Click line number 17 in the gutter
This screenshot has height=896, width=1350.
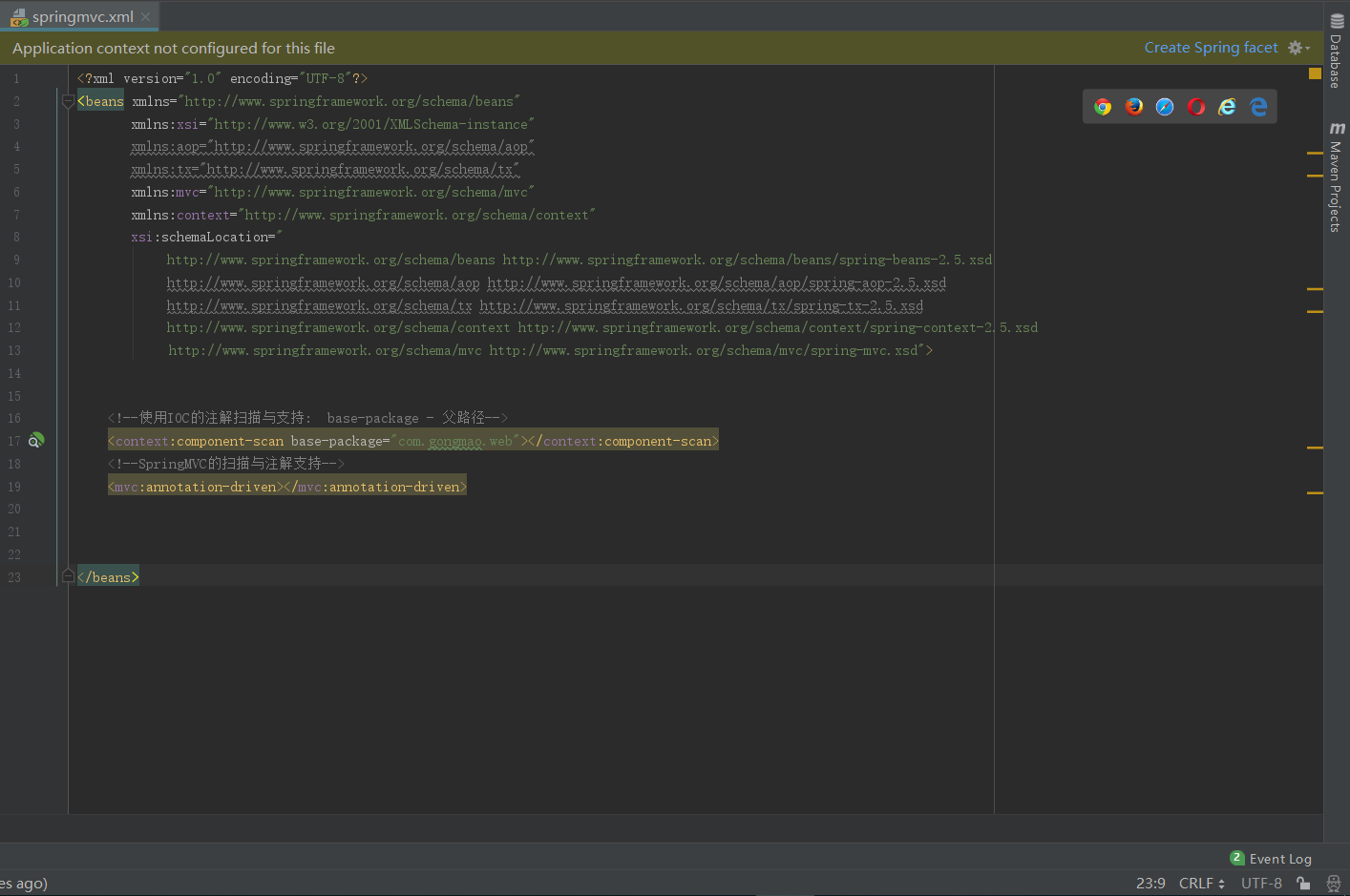click(x=14, y=441)
